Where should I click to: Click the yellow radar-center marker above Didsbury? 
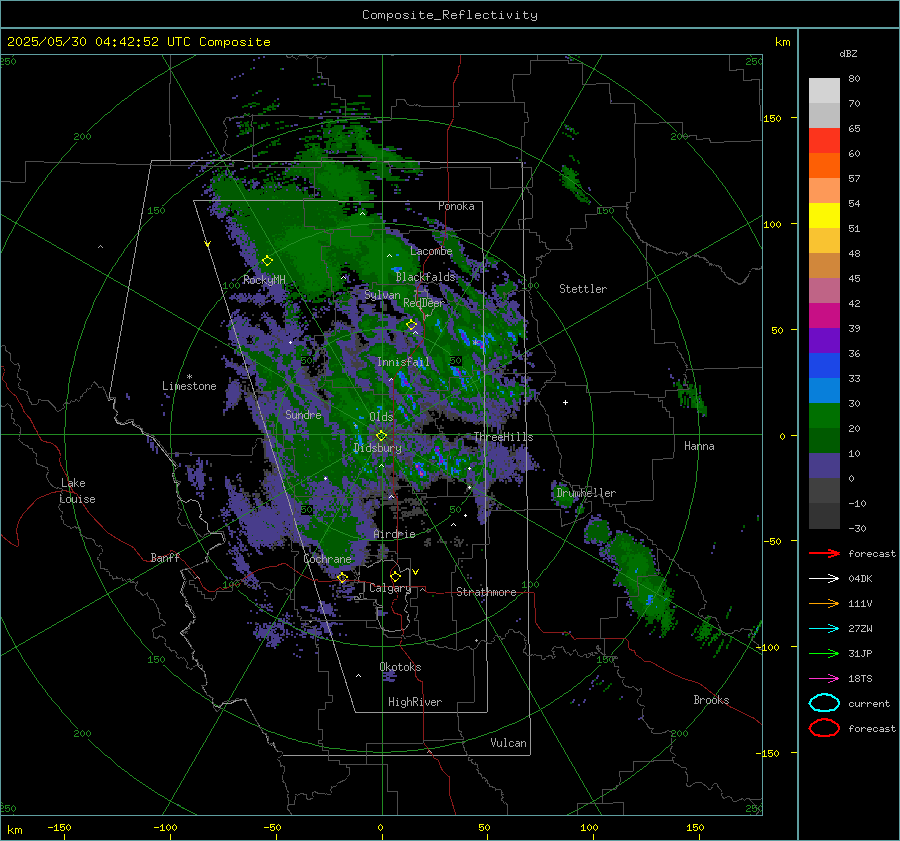tap(381, 436)
